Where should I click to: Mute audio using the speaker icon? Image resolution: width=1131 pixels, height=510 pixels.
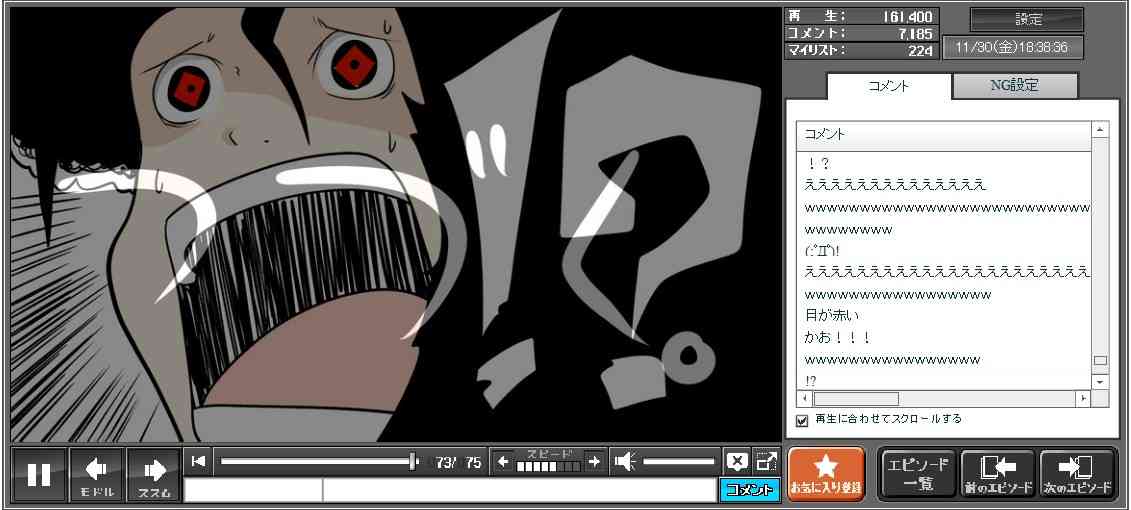click(625, 461)
